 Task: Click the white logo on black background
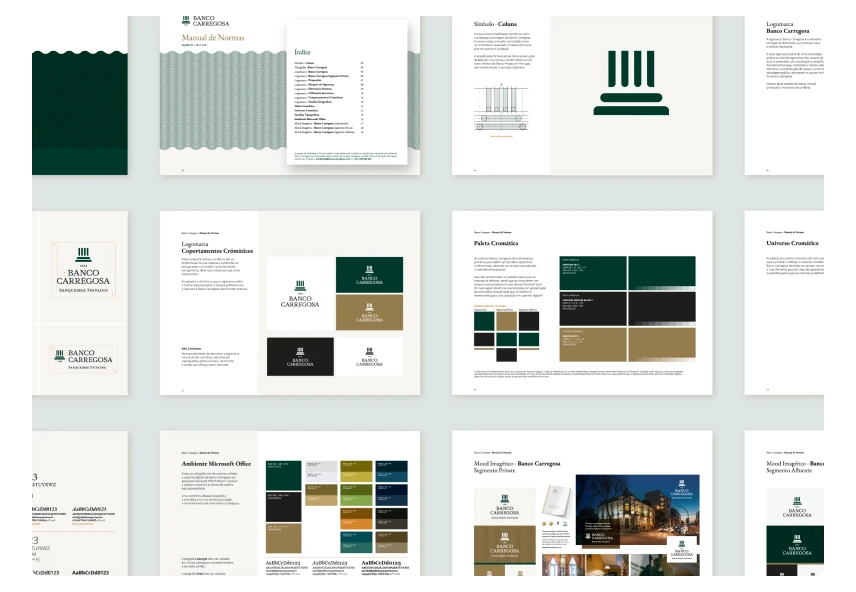300,356
